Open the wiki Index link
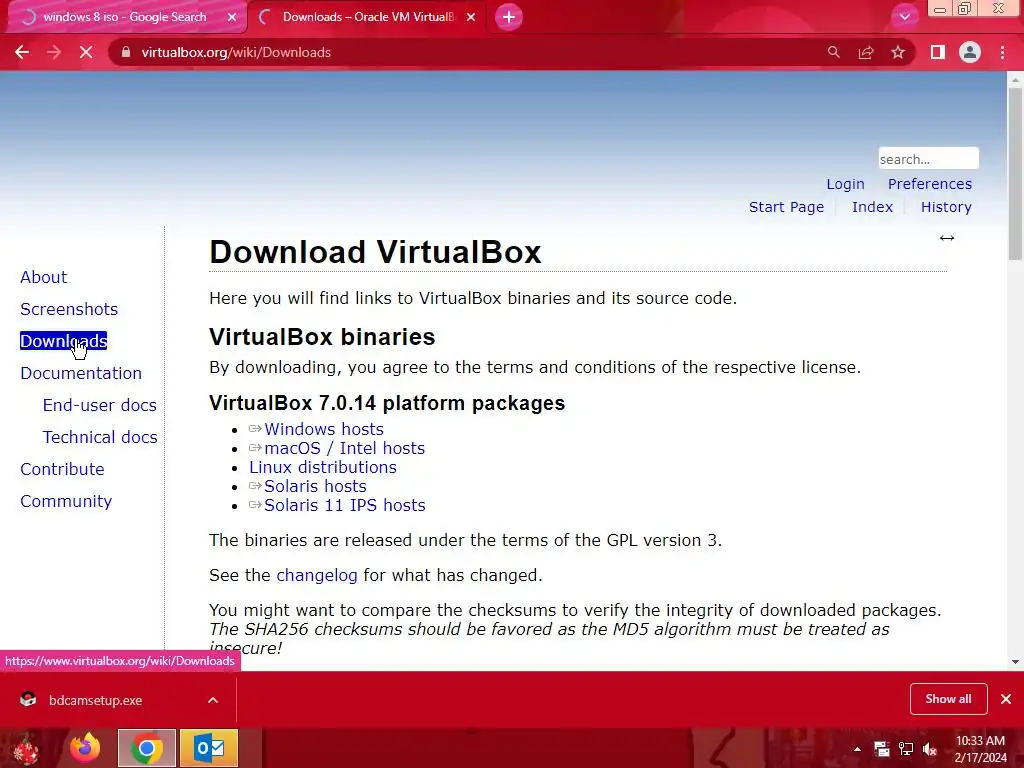This screenshot has width=1024, height=768. [x=872, y=207]
